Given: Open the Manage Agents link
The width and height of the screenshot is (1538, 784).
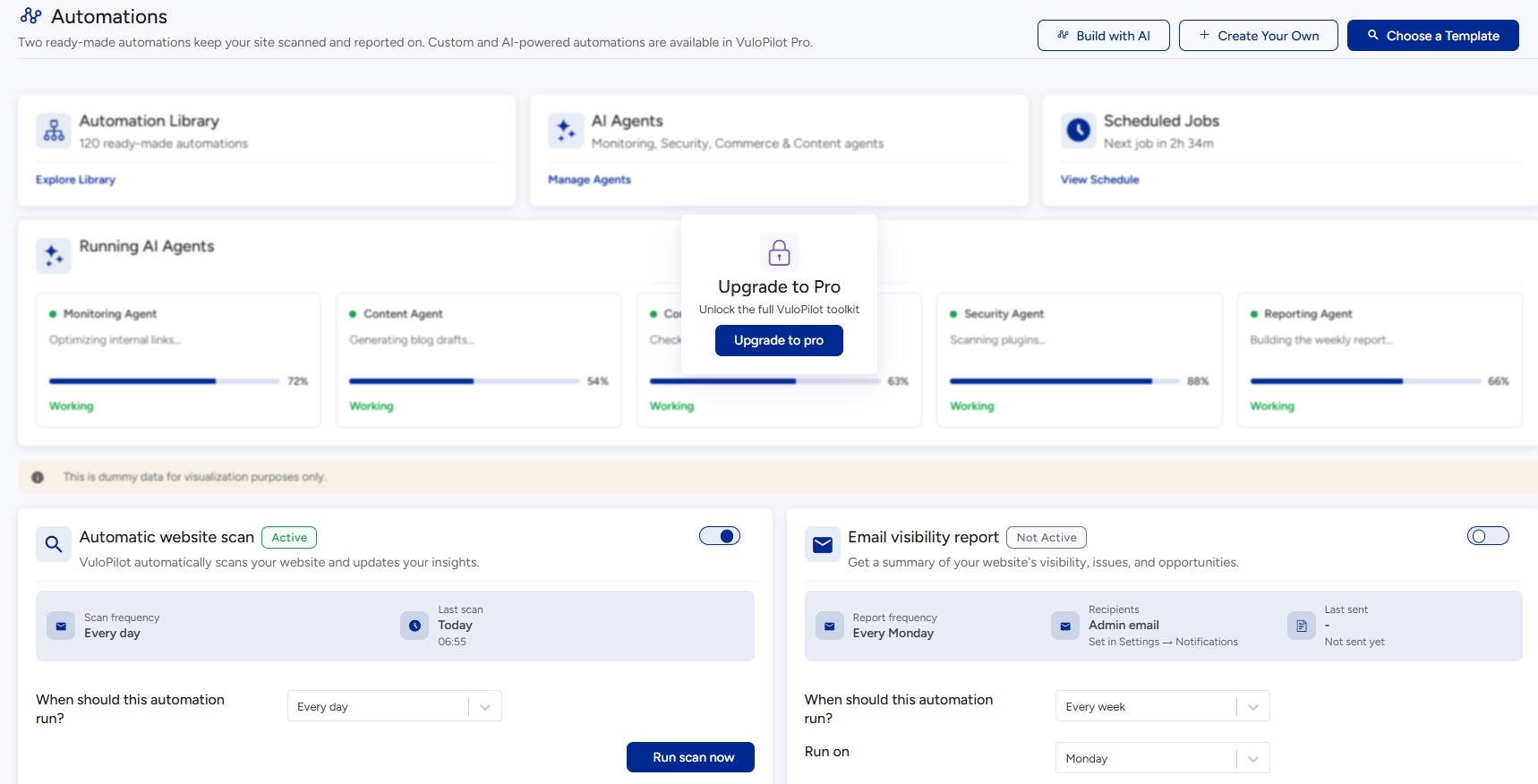Looking at the screenshot, I should coord(589,180).
